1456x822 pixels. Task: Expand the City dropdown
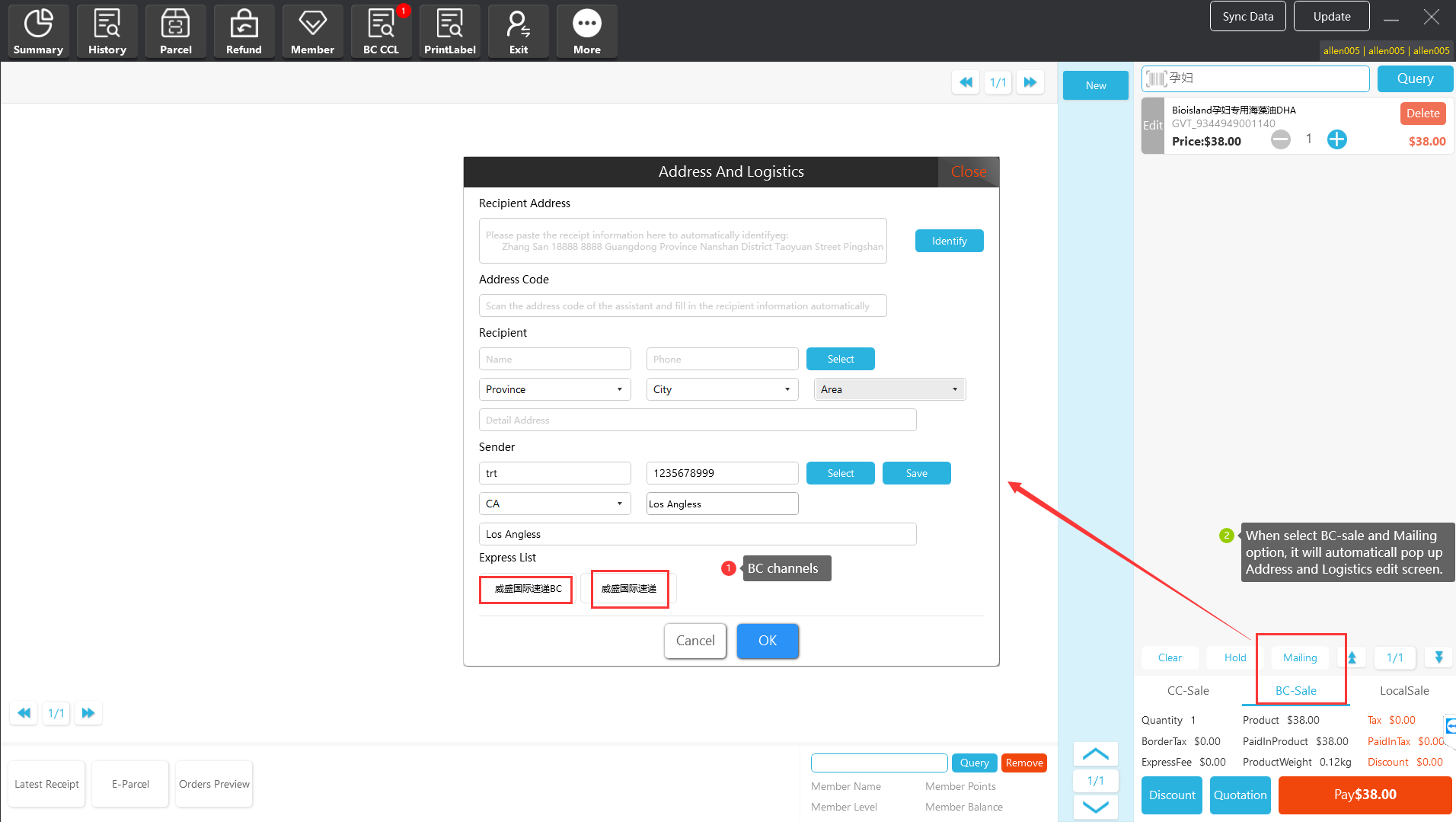click(722, 389)
